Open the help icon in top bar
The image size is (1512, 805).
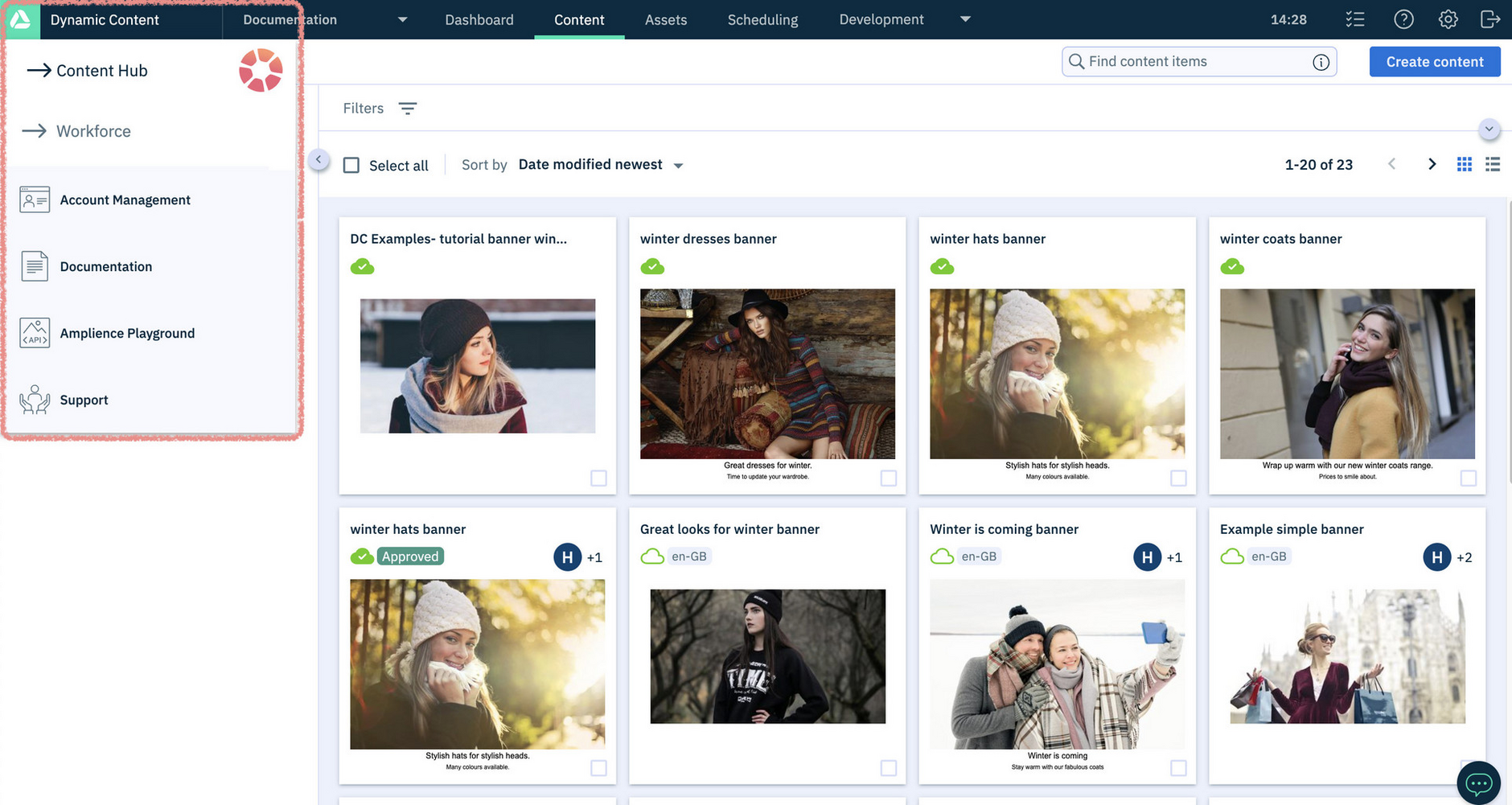click(1403, 18)
